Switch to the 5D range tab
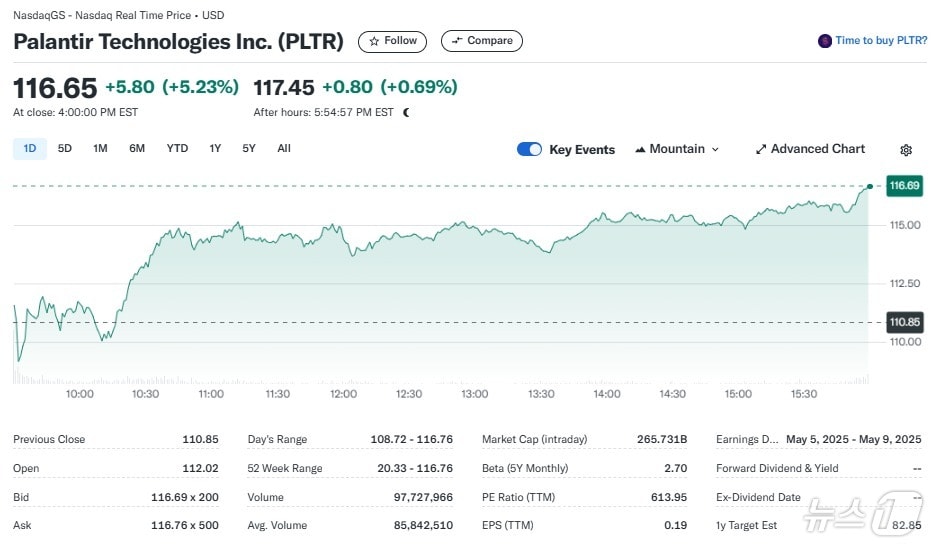 click(65, 148)
